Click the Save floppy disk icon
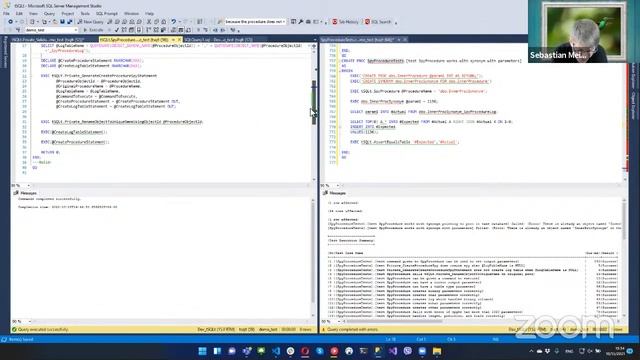The height and width of the screenshot is (360, 640). (62, 22)
